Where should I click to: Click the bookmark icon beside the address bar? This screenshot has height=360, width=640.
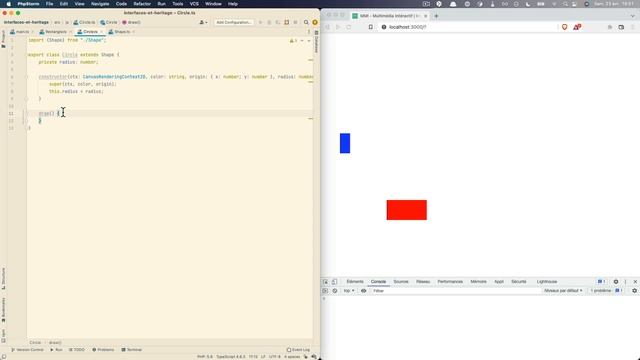(x=371, y=27)
